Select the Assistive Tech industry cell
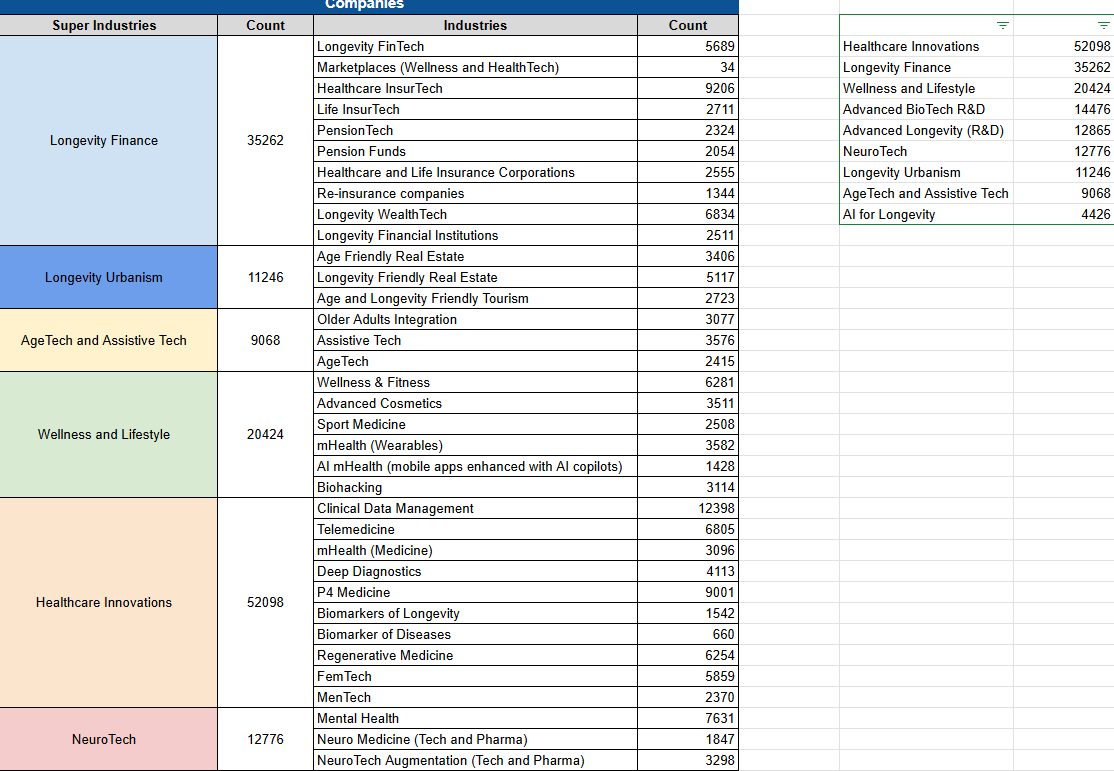 (475, 340)
